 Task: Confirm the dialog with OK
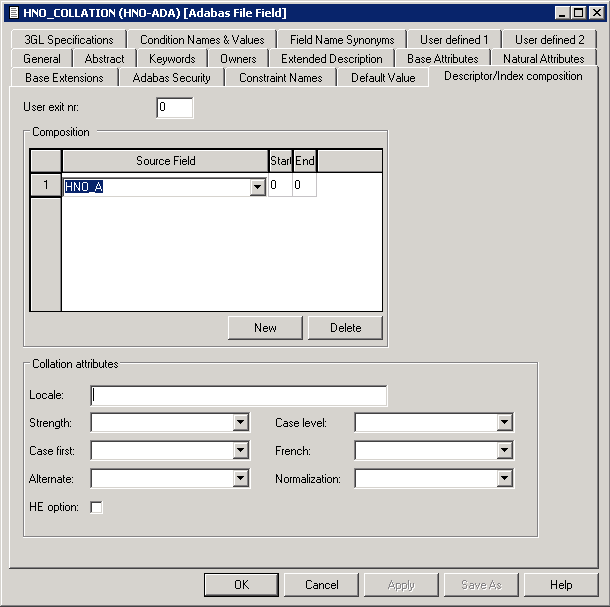[241, 585]
